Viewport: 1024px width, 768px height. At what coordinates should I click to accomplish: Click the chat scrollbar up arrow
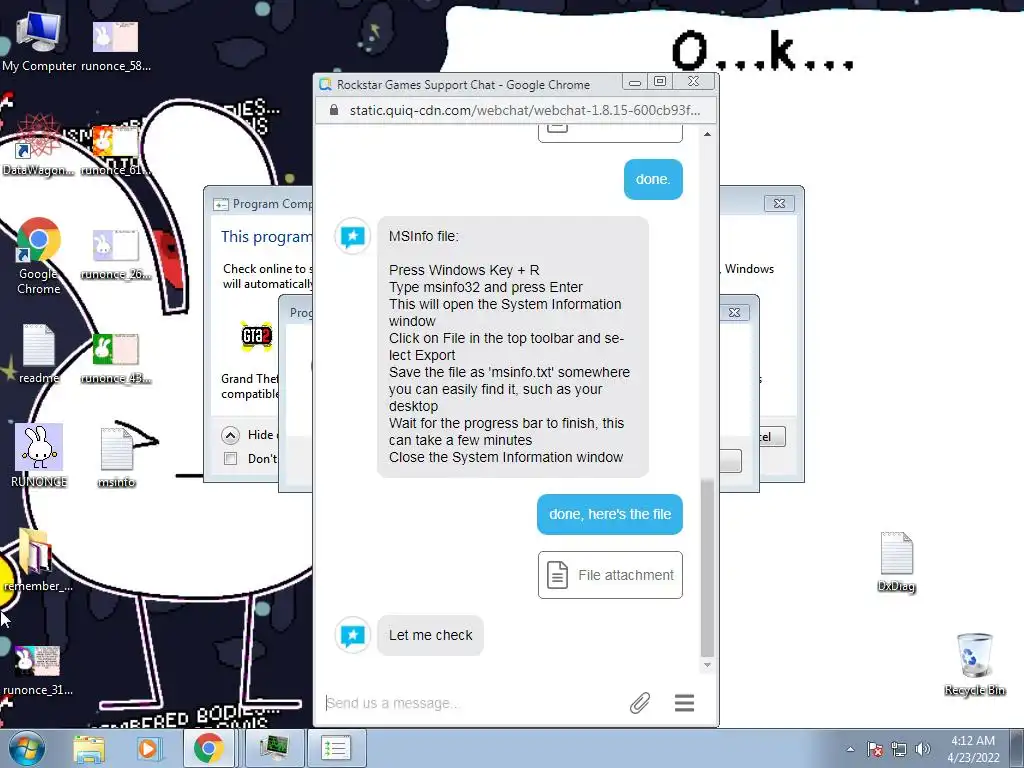coord(707,134)
